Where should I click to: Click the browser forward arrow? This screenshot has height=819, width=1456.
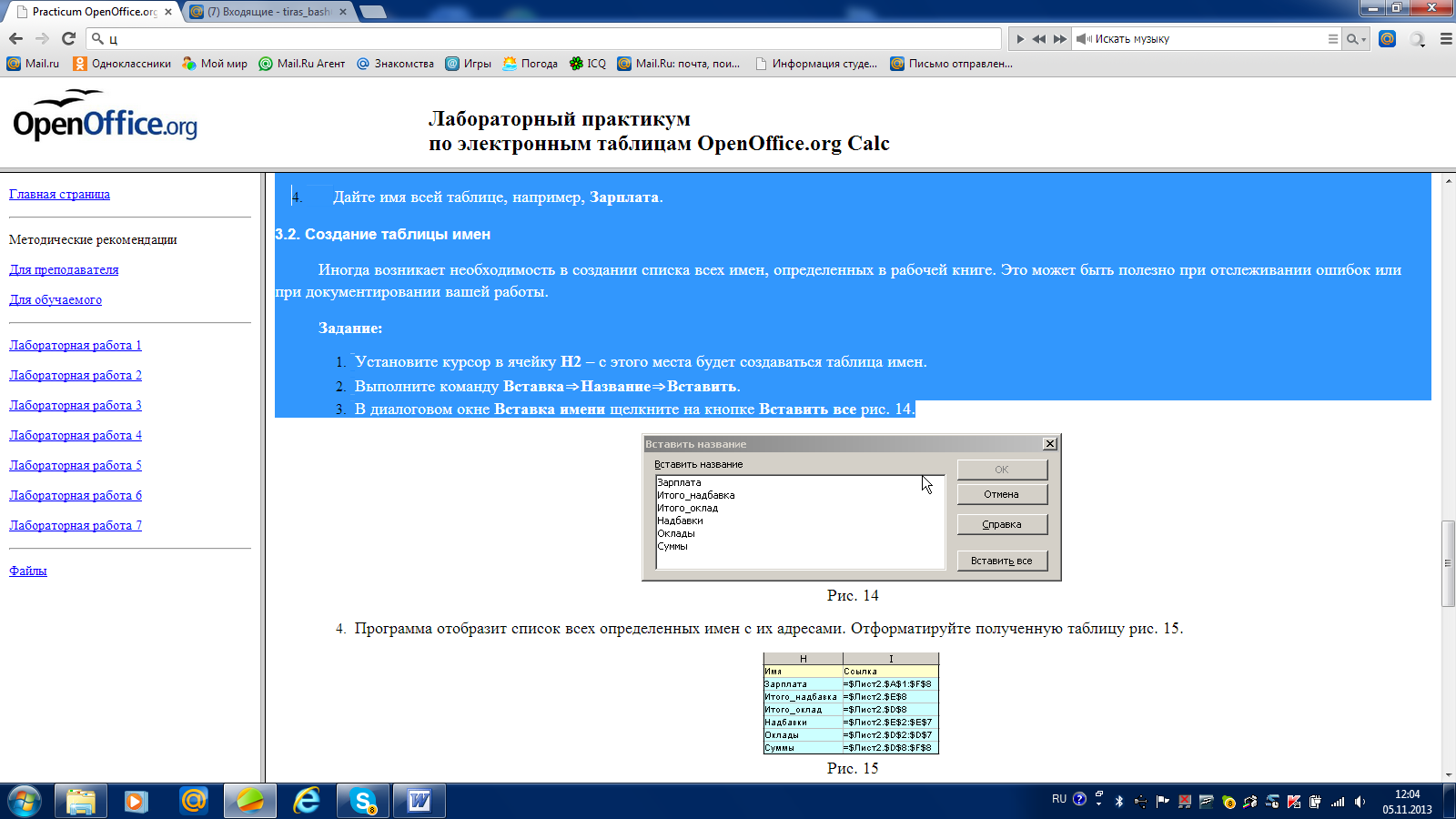click(42, 38)
